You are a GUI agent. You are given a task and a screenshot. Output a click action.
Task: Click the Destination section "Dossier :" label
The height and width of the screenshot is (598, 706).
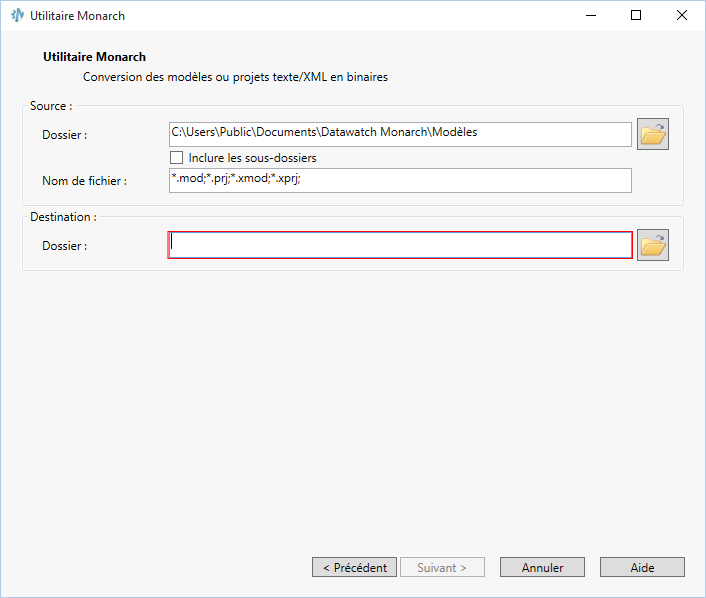click(65, 246)
